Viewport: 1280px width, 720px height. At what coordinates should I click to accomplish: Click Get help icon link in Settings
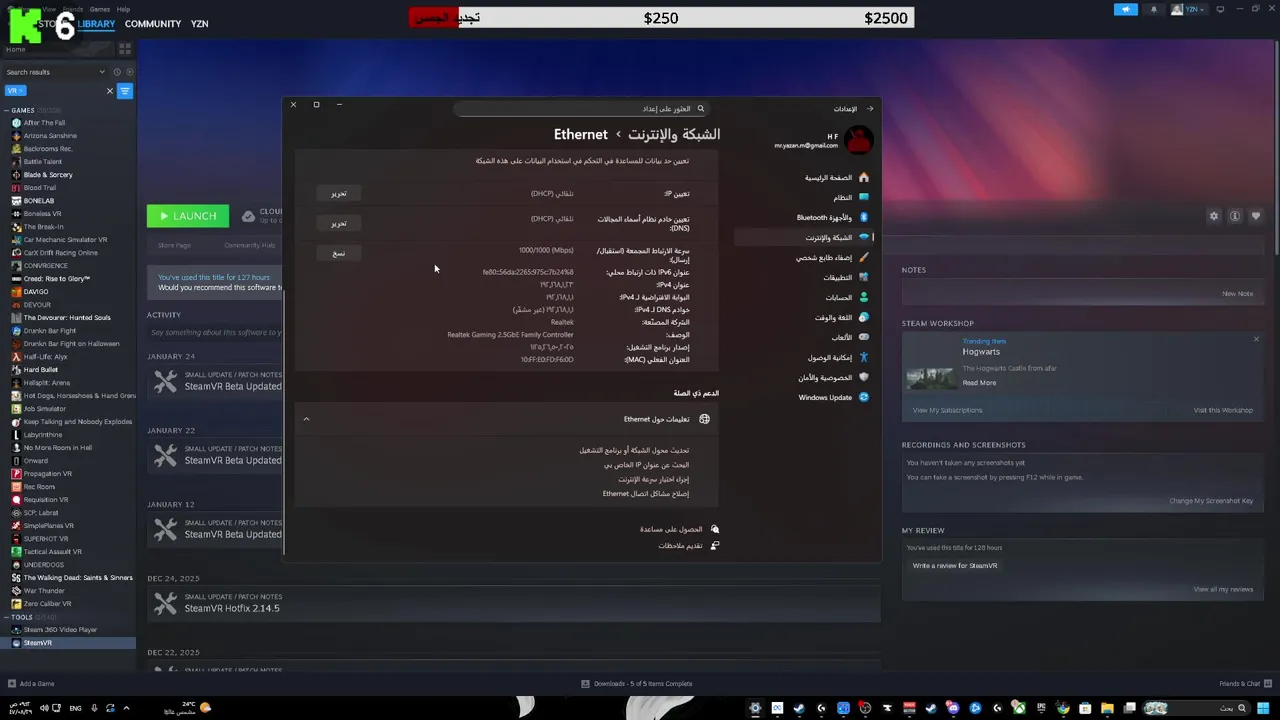coord(714,529)
